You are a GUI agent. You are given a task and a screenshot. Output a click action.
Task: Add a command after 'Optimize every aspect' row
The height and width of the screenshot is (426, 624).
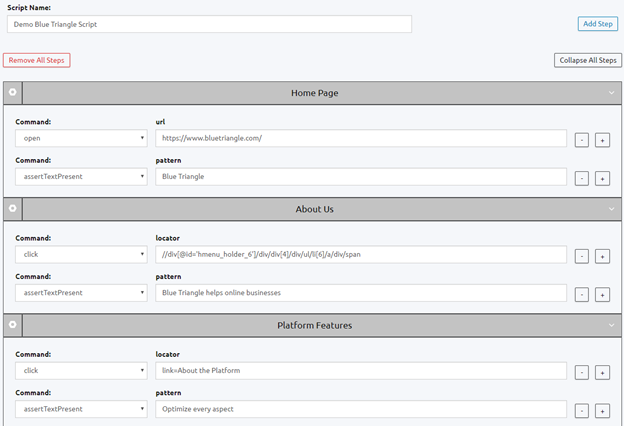pyautogui.click(x=603, y=411)
